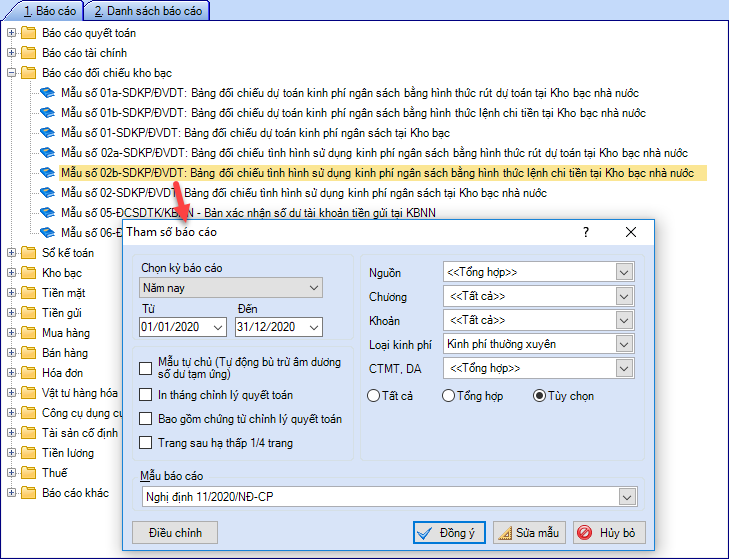Open Mẫu báo cáo dropdown

pos(627,497)
